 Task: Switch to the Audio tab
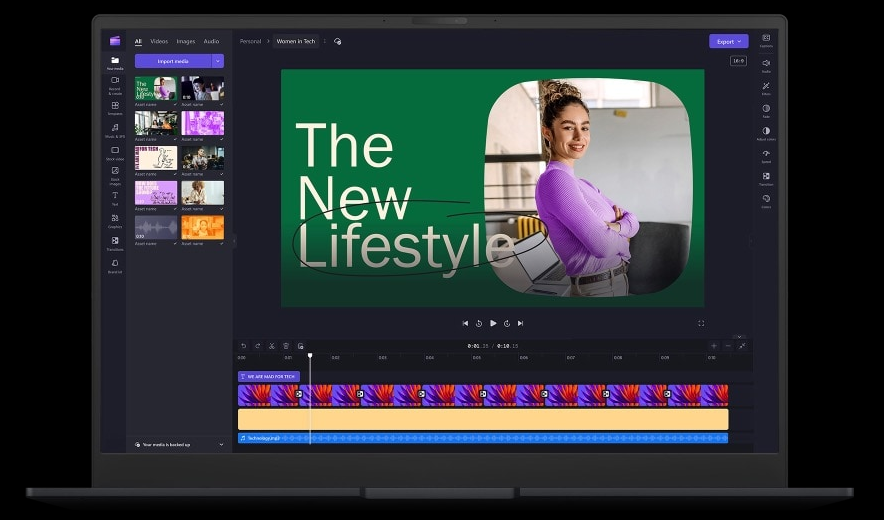point(211,41)
